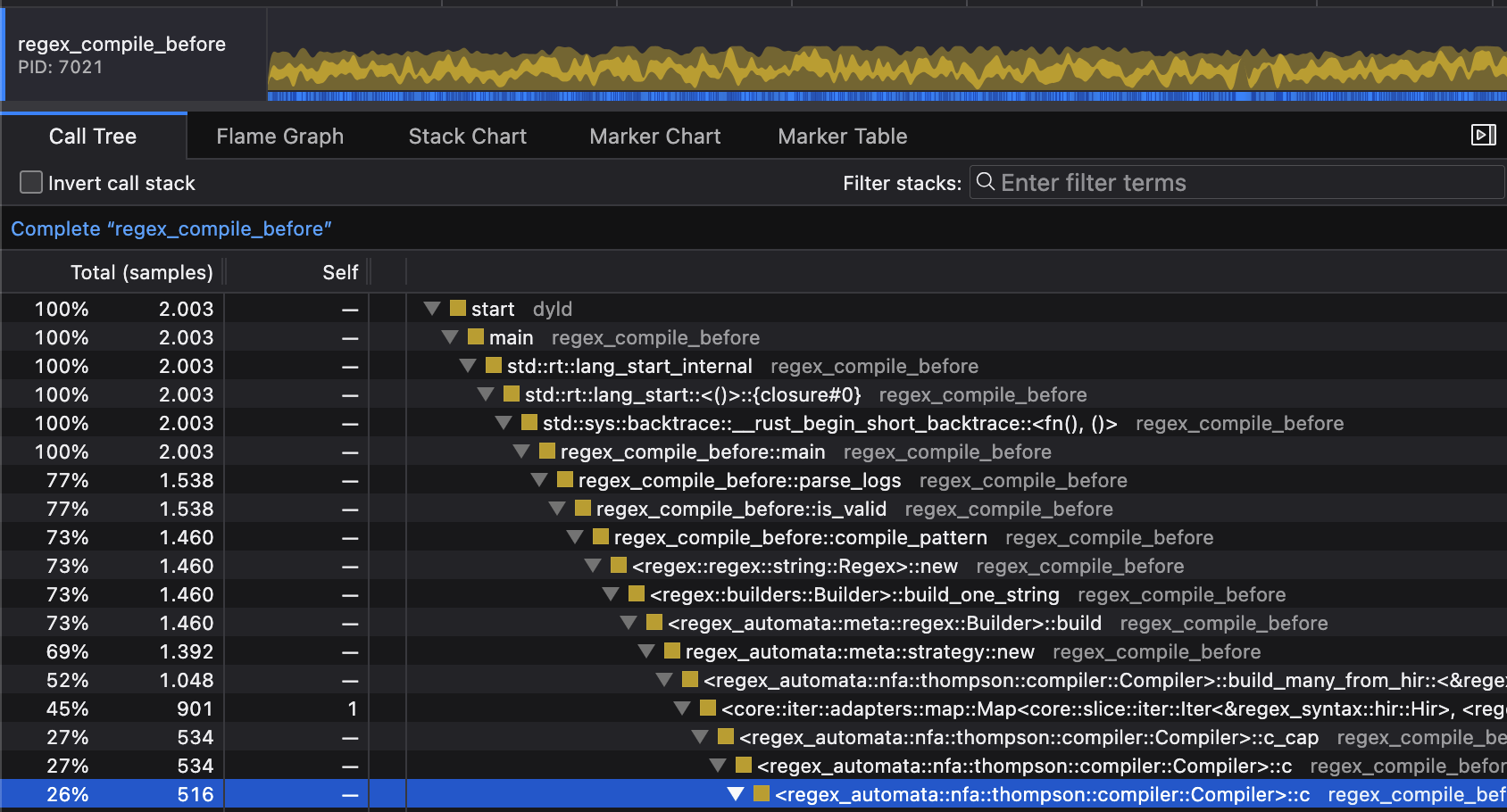Image resolution: width=1507 pixels, height=812 pixels.
Task: Click the yellow category square beside start
Action: tap(458, 308)
